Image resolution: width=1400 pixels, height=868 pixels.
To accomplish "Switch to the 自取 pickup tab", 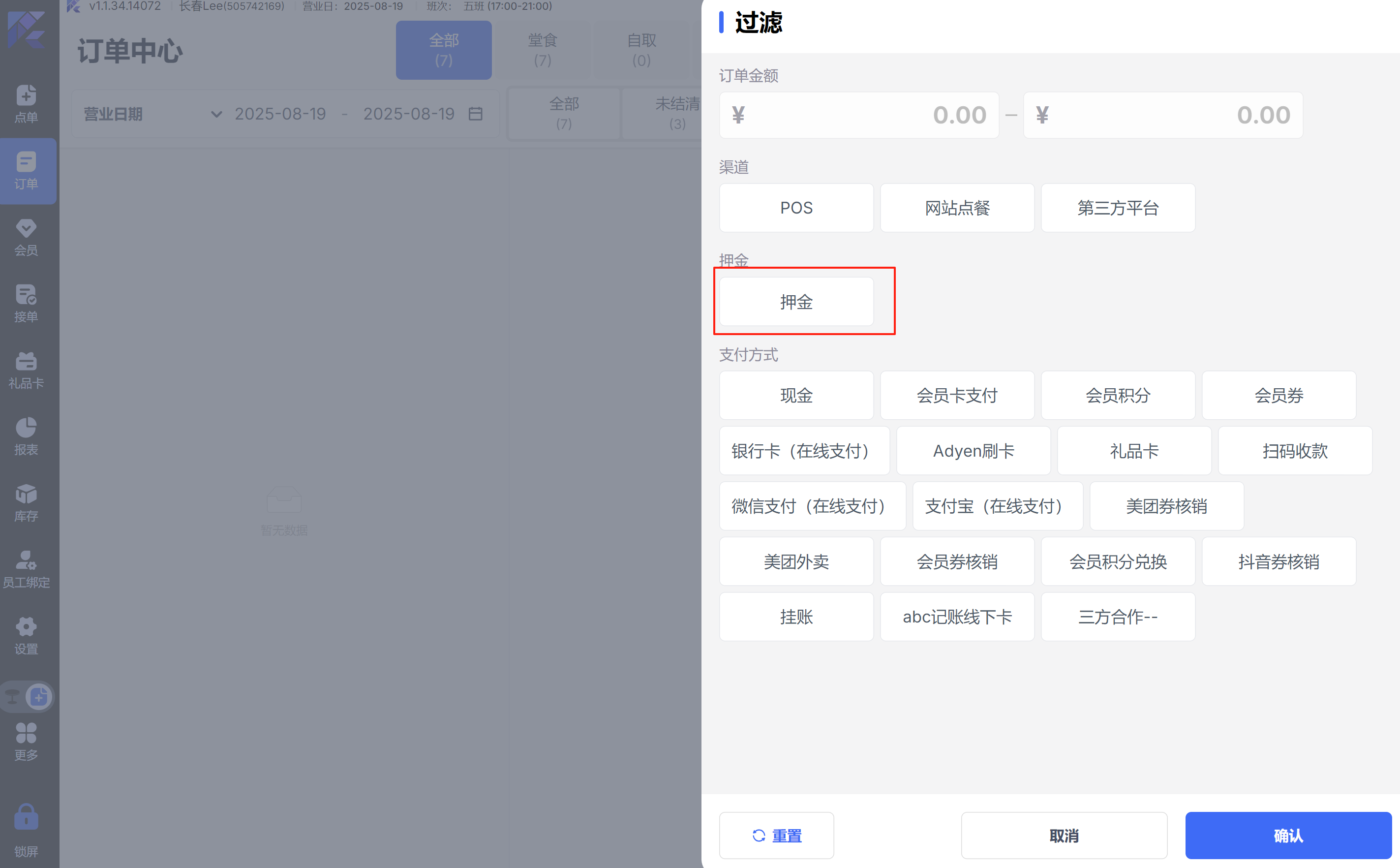I will pyautogui.click(x=641, y=50).
